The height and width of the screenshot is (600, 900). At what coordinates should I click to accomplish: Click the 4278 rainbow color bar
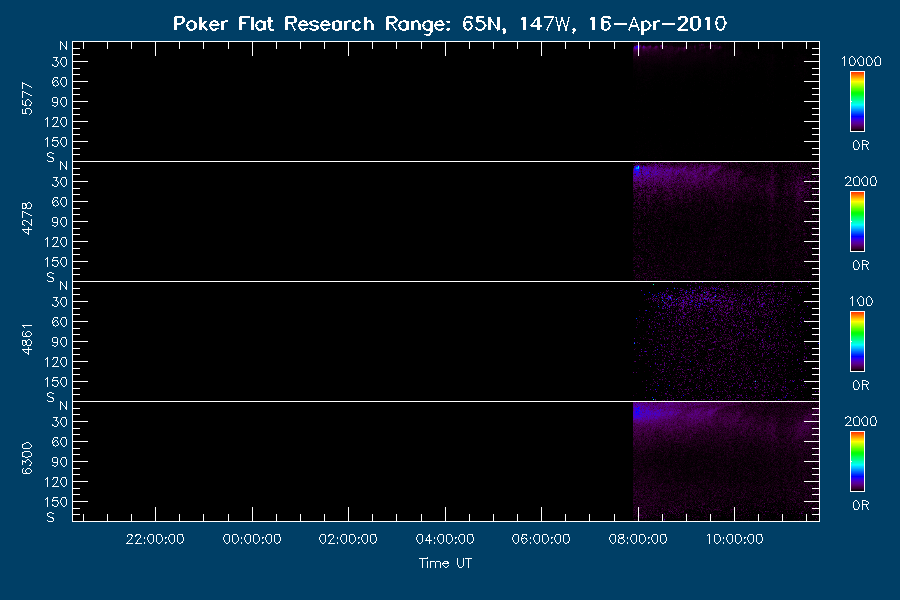click(x=857, y=222)
